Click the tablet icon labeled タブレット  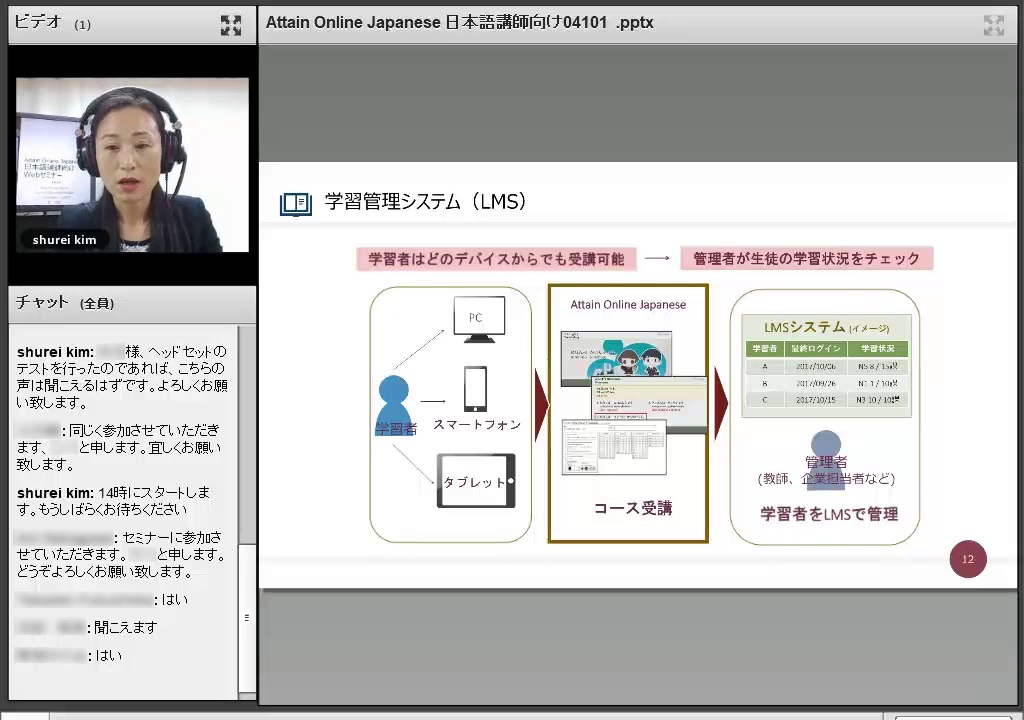(476, 481)
